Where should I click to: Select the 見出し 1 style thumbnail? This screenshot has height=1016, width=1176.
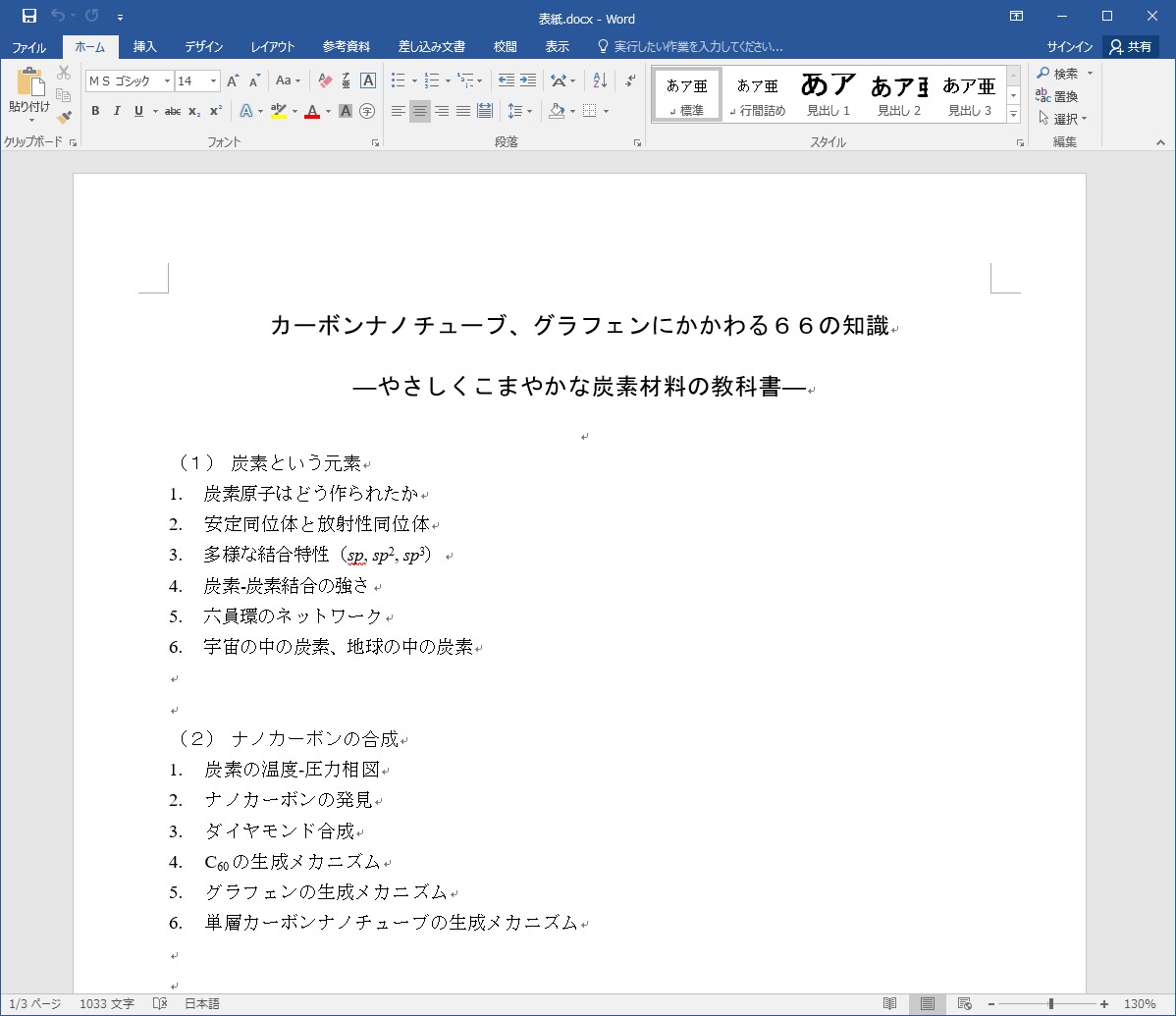coord(829,93)
